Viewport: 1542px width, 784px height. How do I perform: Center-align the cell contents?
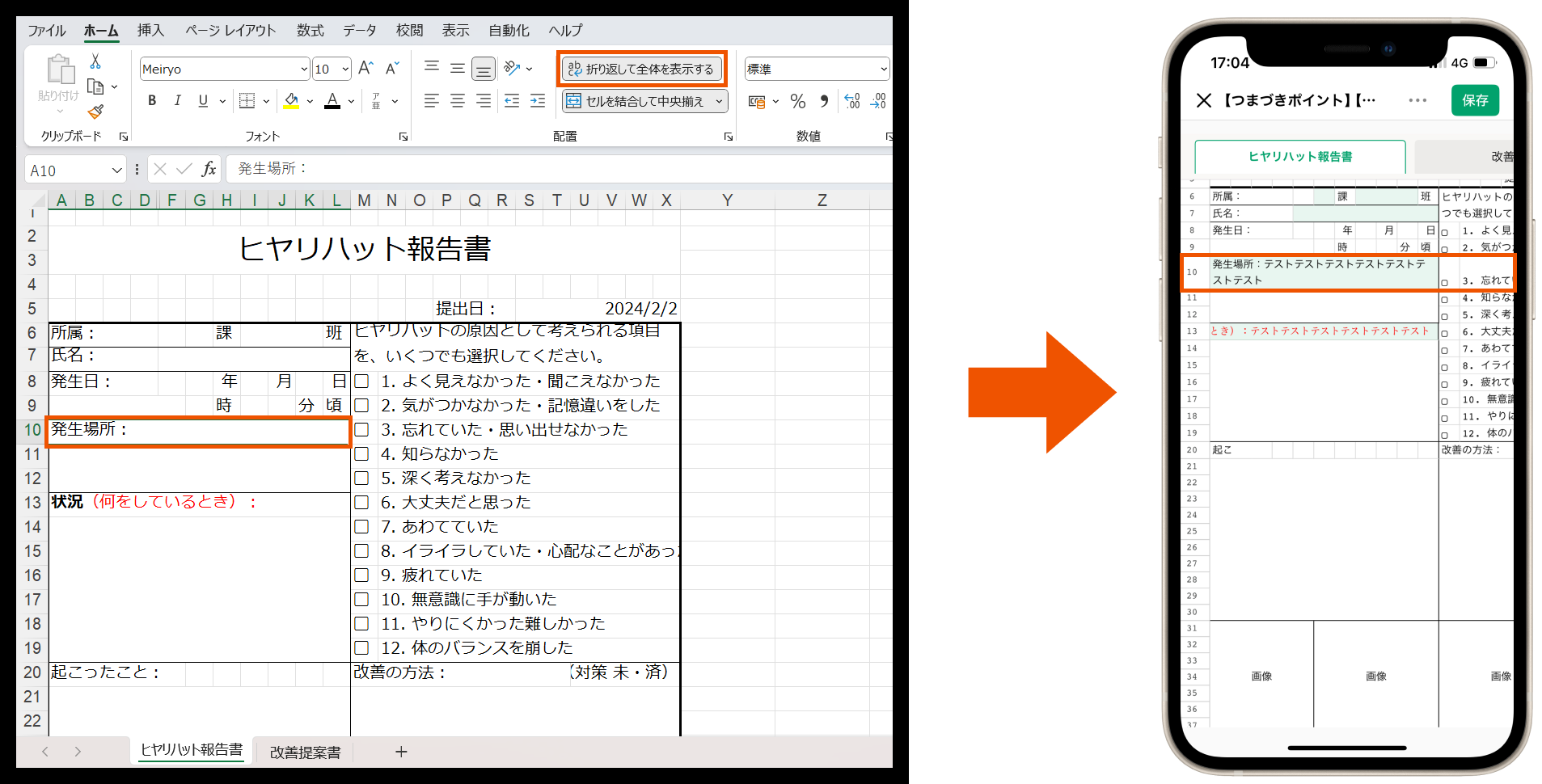coord(457,100)
